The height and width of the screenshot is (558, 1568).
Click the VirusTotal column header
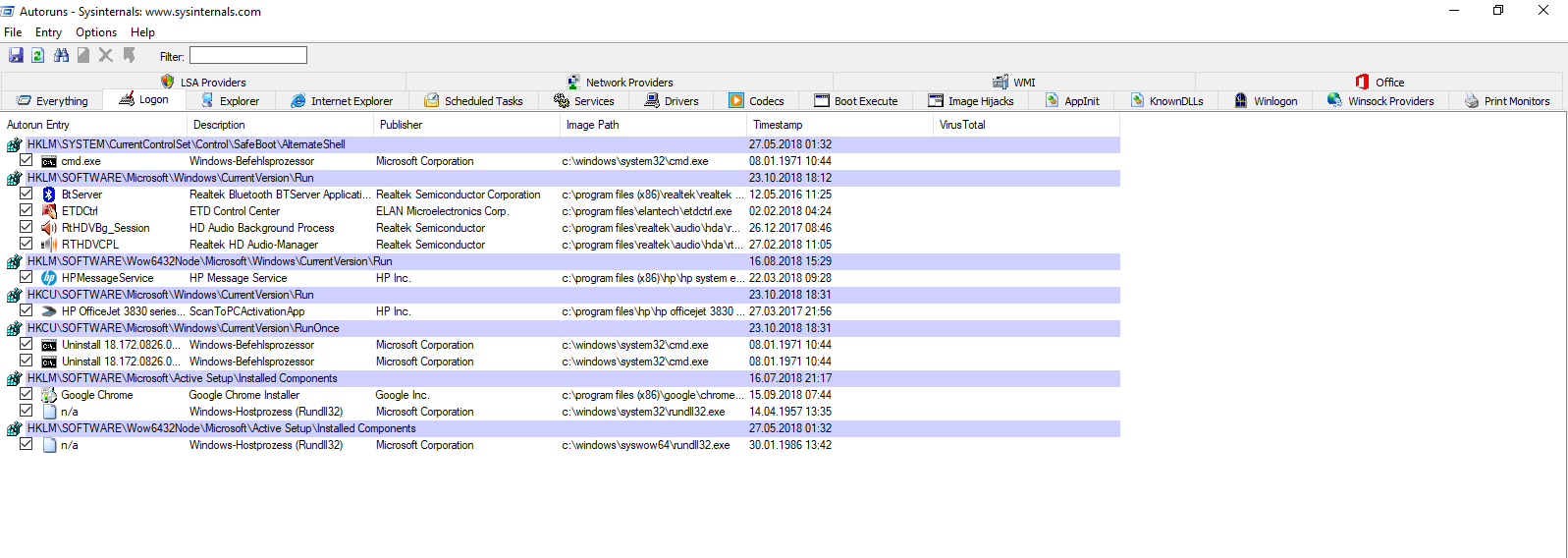(x=1026, y=125)
